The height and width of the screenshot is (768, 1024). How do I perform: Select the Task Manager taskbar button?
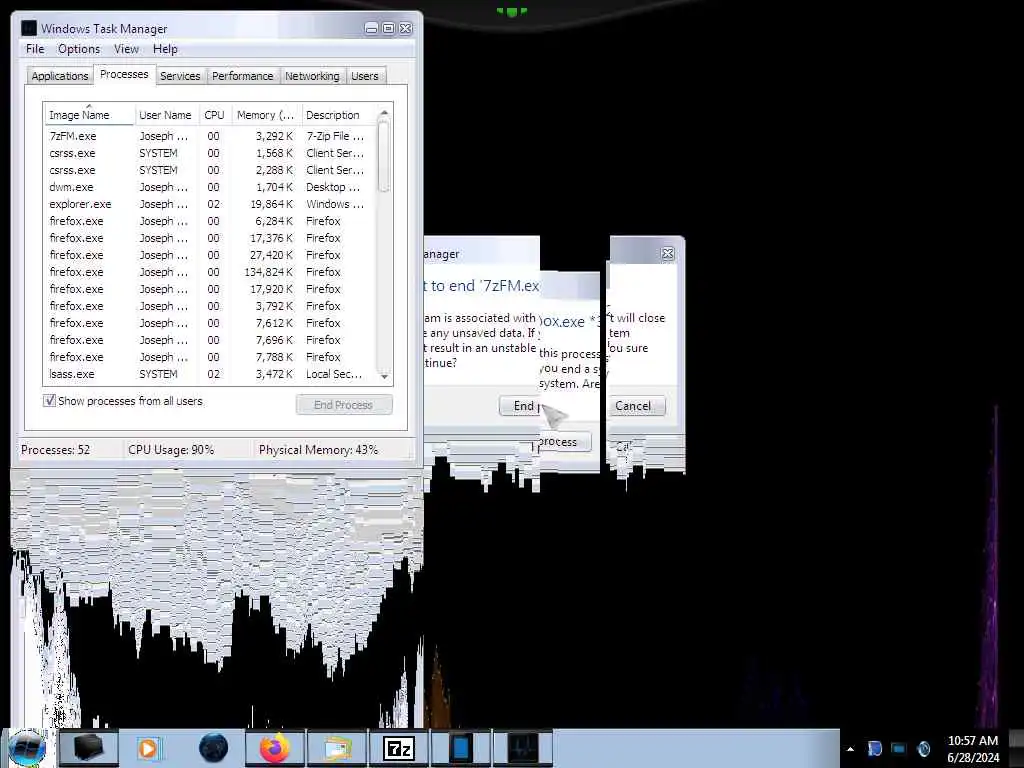tap(522, 748)
